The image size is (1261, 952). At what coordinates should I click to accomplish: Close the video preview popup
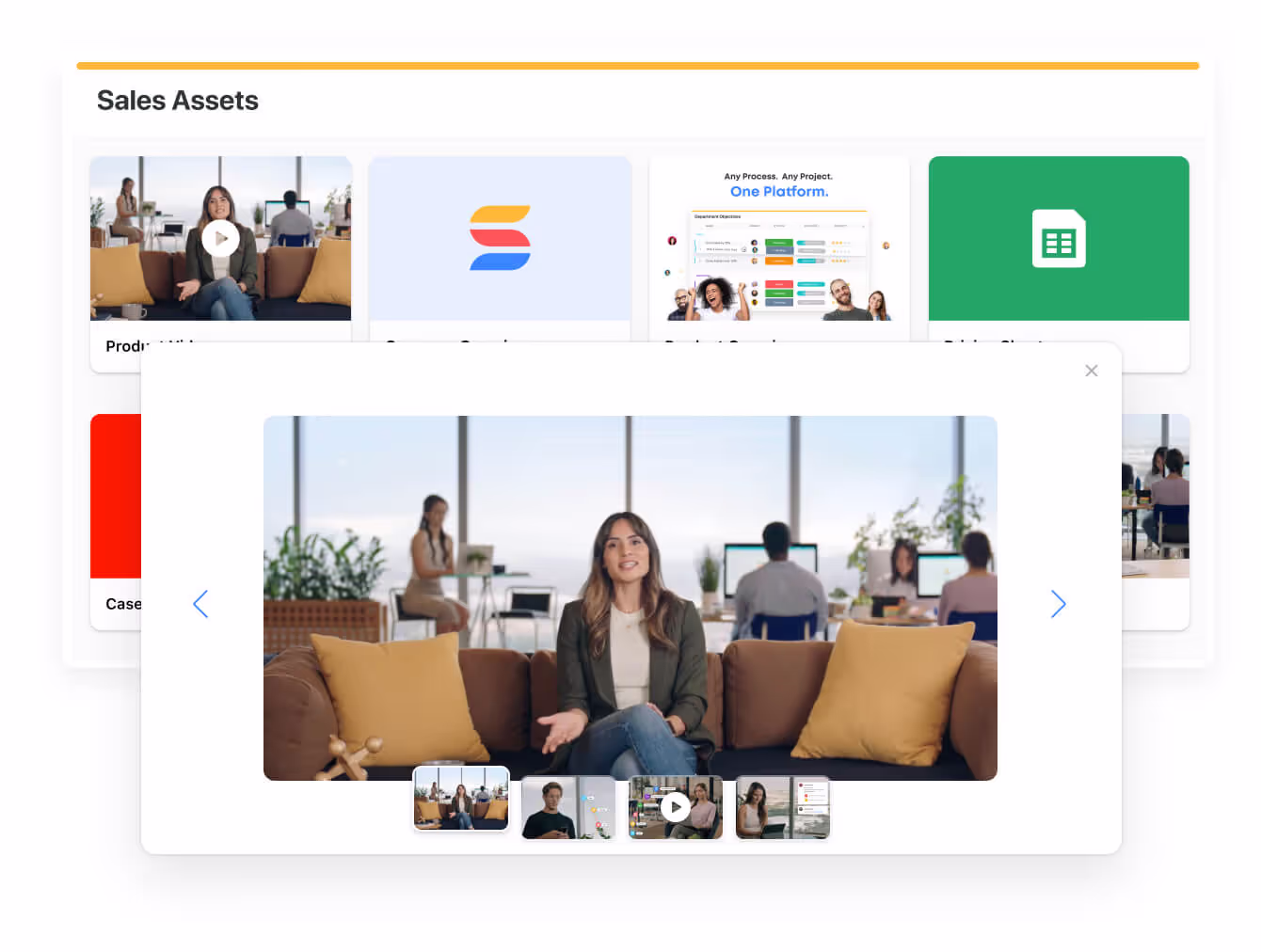pos(1091,371)
